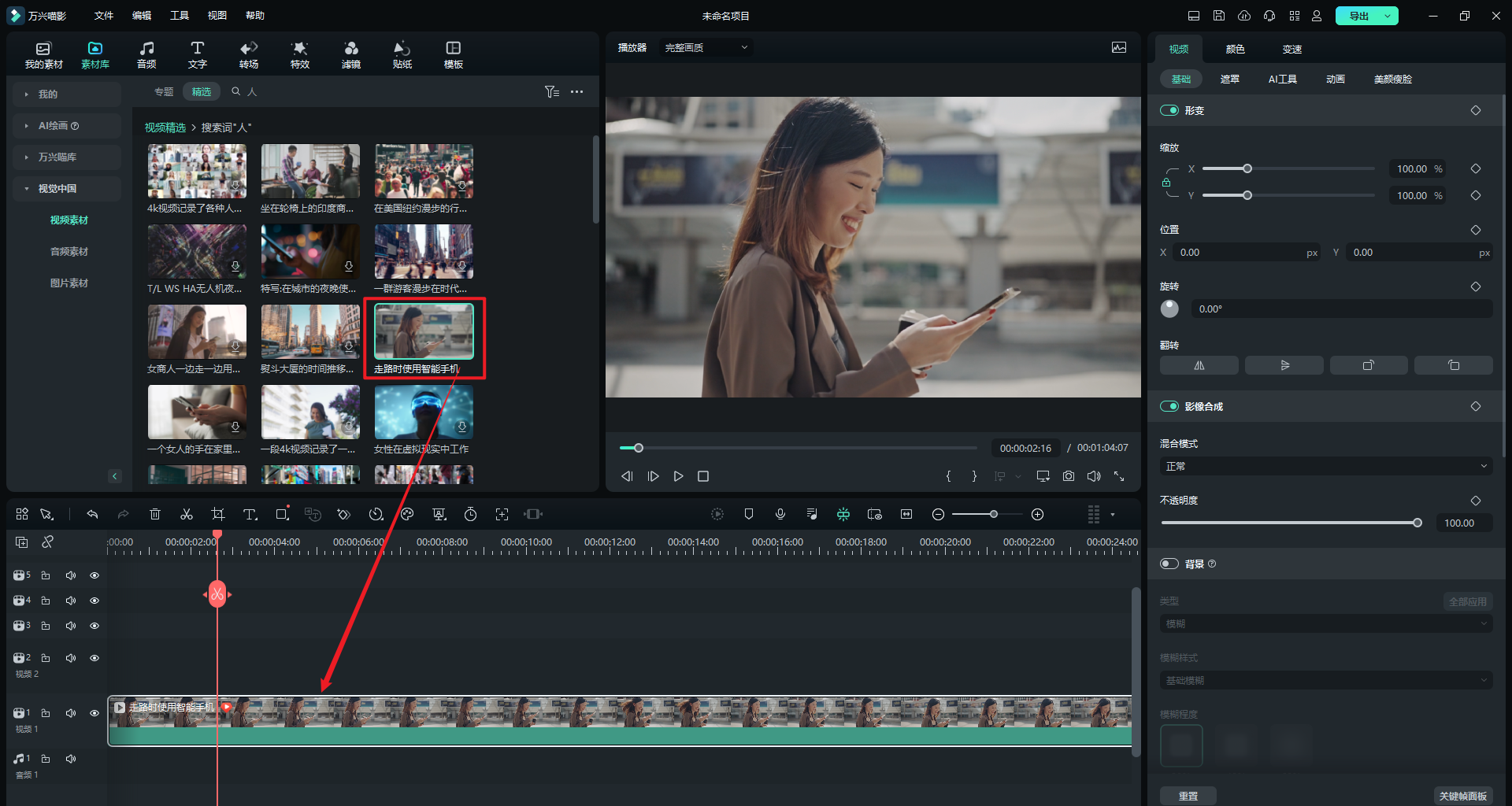Screen dimensions: 1512x806
Task: Click the Reset (重置) button
Action: 1188,796
